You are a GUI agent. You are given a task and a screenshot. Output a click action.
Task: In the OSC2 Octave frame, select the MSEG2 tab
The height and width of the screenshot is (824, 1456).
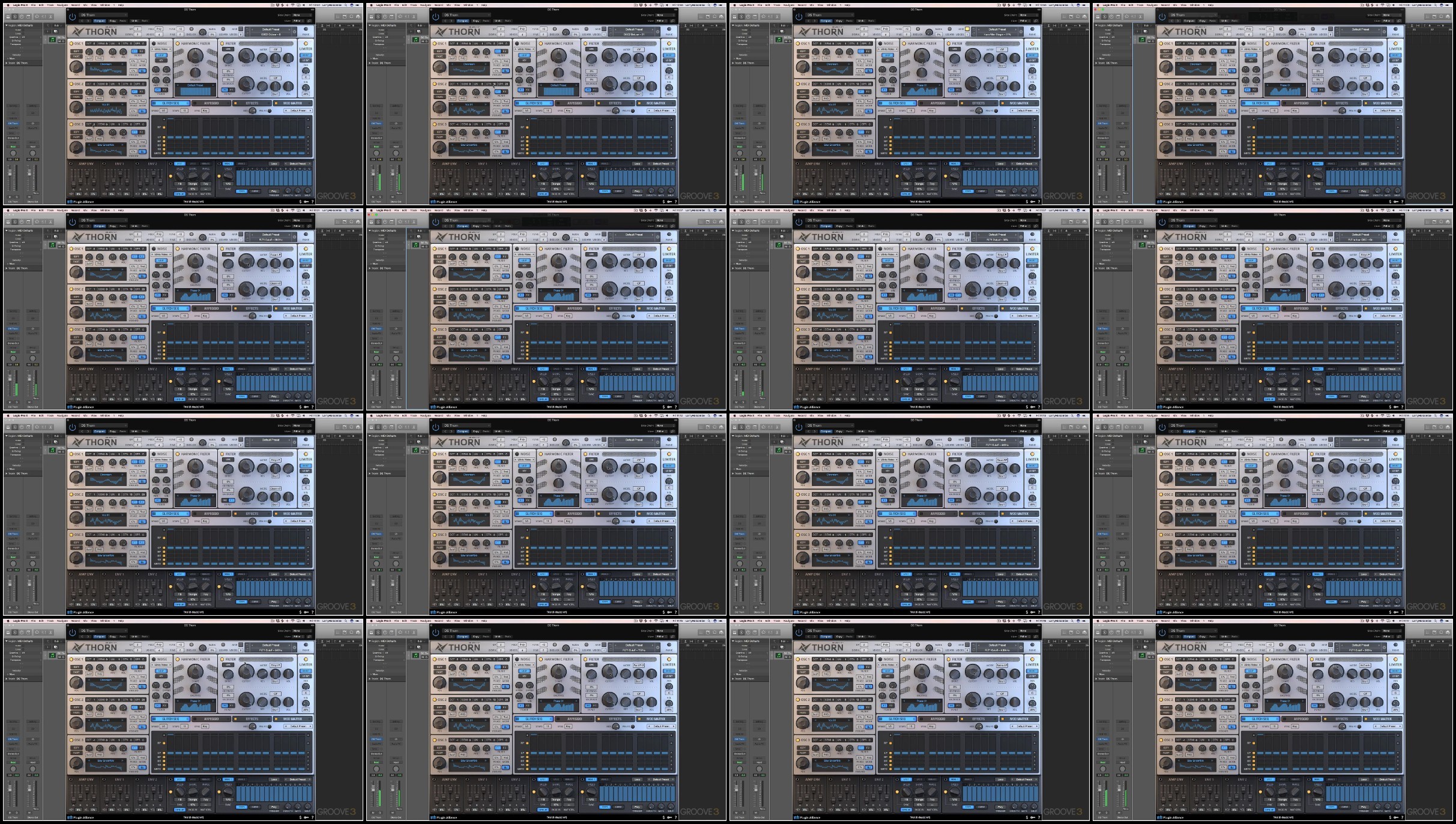click(x=241, y=164)
